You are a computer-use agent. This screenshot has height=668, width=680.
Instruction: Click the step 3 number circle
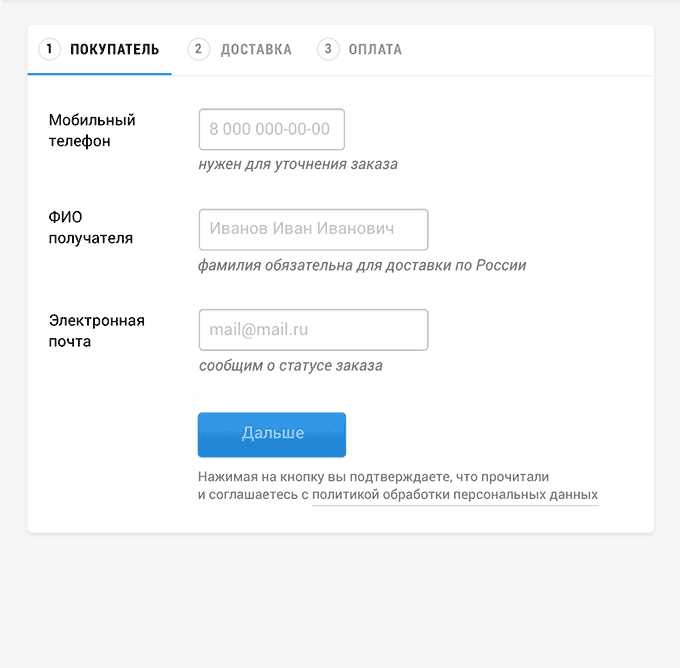[x=328, y=49]
